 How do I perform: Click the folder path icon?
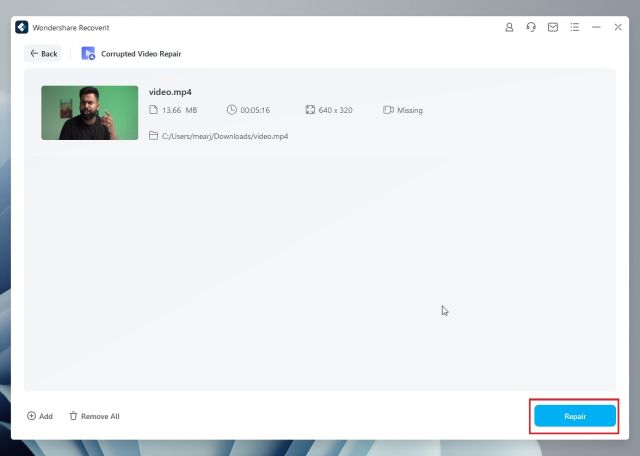pyautogui.click(x=153, y=136)
